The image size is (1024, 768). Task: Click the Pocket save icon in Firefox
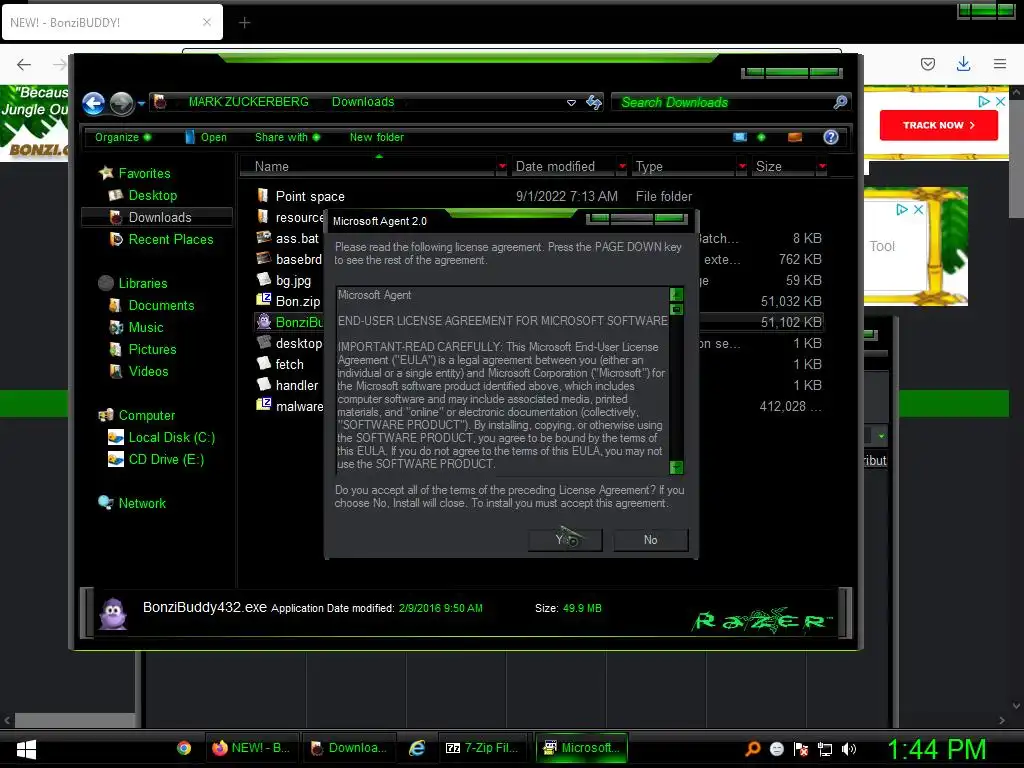927,63
